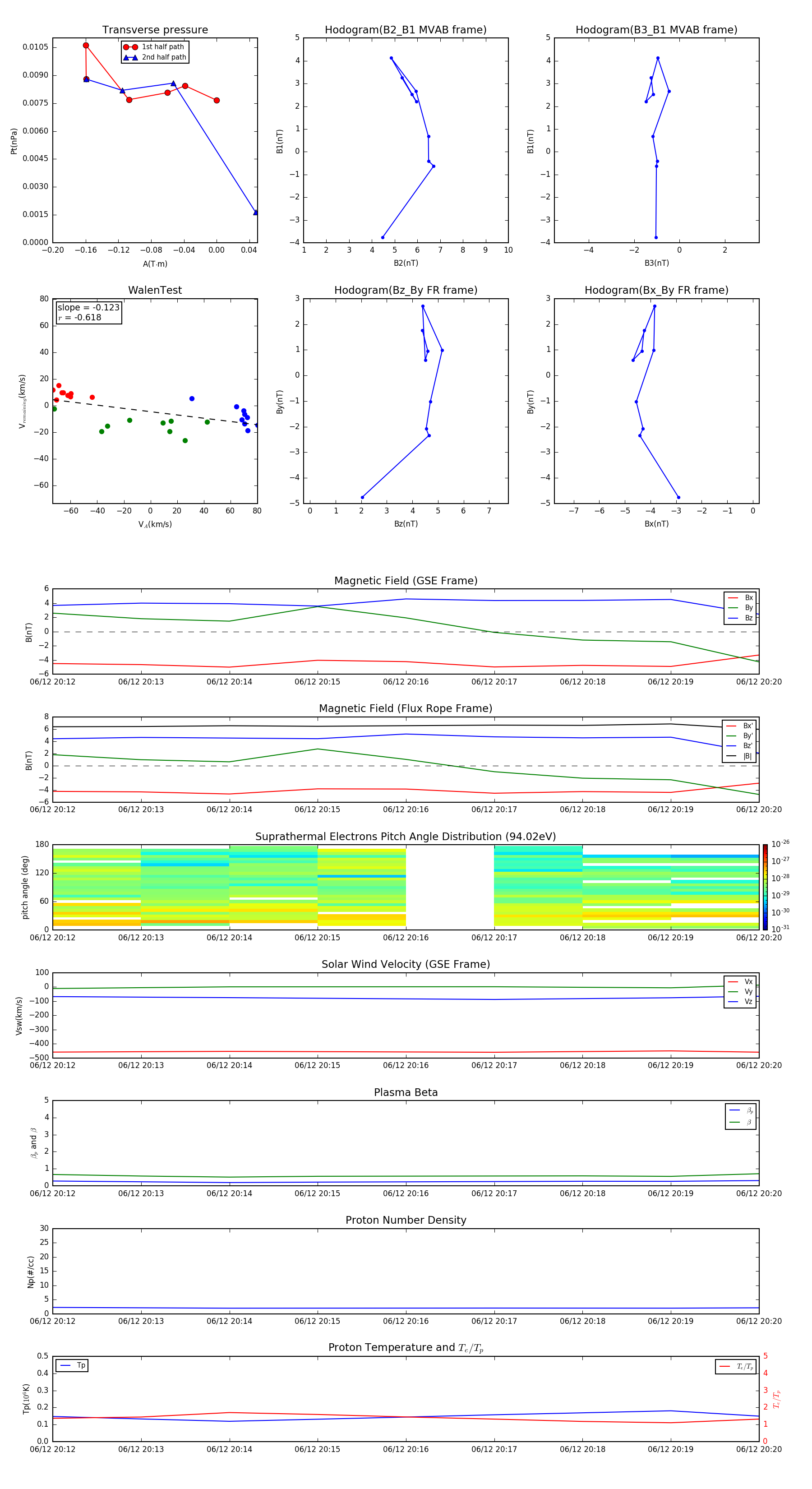The height and width of the screenshot is (1489, 812).
Task: Click the pitch angle colorbar
Action: [x=765, y=887]
